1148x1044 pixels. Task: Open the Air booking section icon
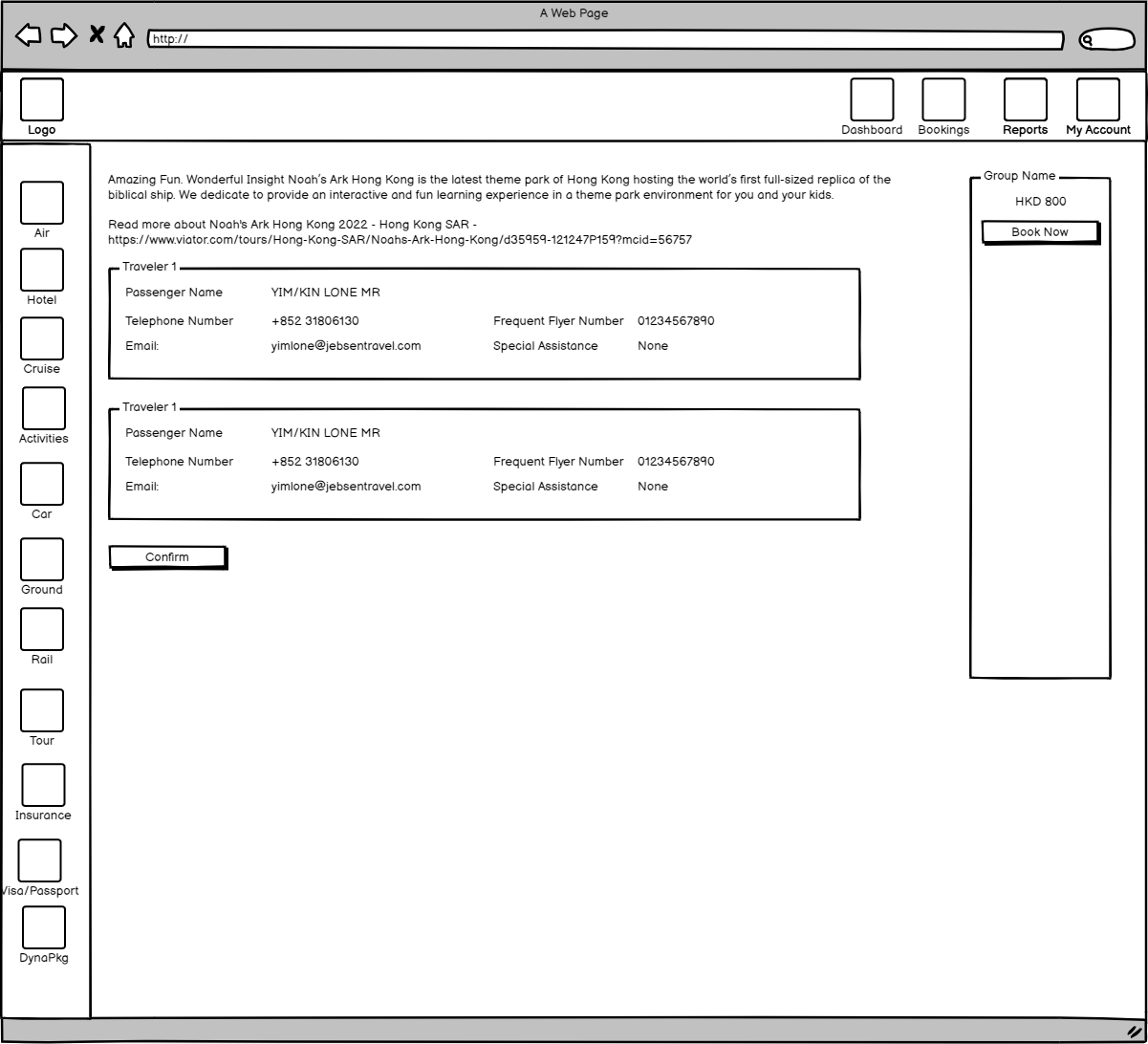42,203
